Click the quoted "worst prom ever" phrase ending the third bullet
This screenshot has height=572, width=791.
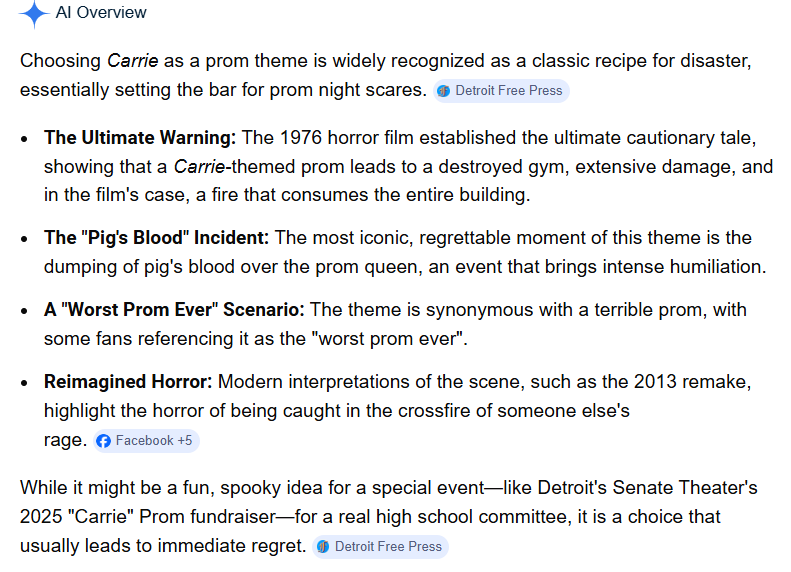(x=391, y=339)
